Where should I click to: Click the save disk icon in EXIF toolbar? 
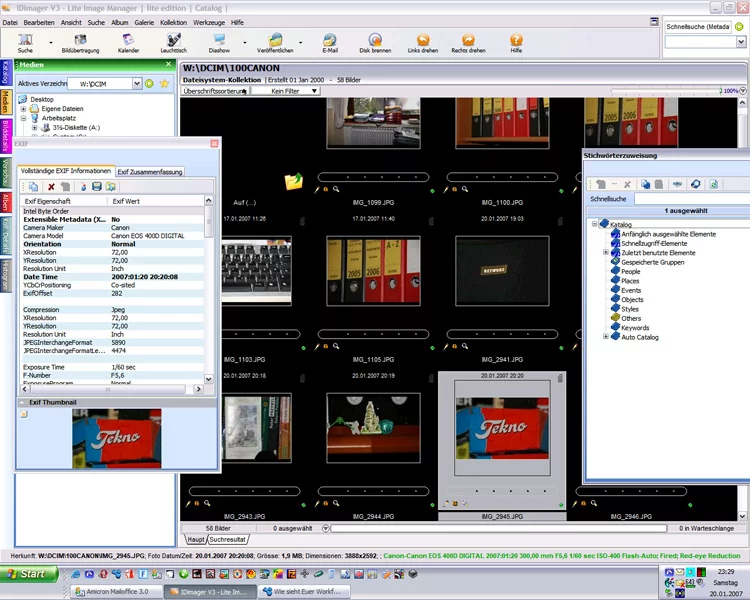pyautogui.click(x=97, y=187)
